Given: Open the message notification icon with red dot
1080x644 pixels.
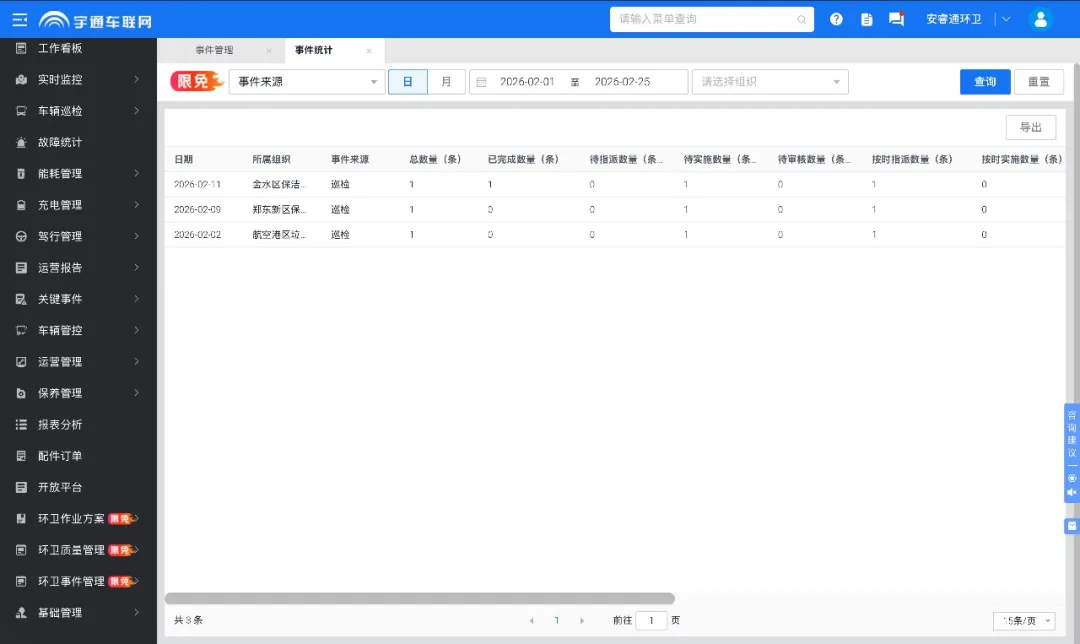Looking at the screenshot, I should click(x=896, y=19).
